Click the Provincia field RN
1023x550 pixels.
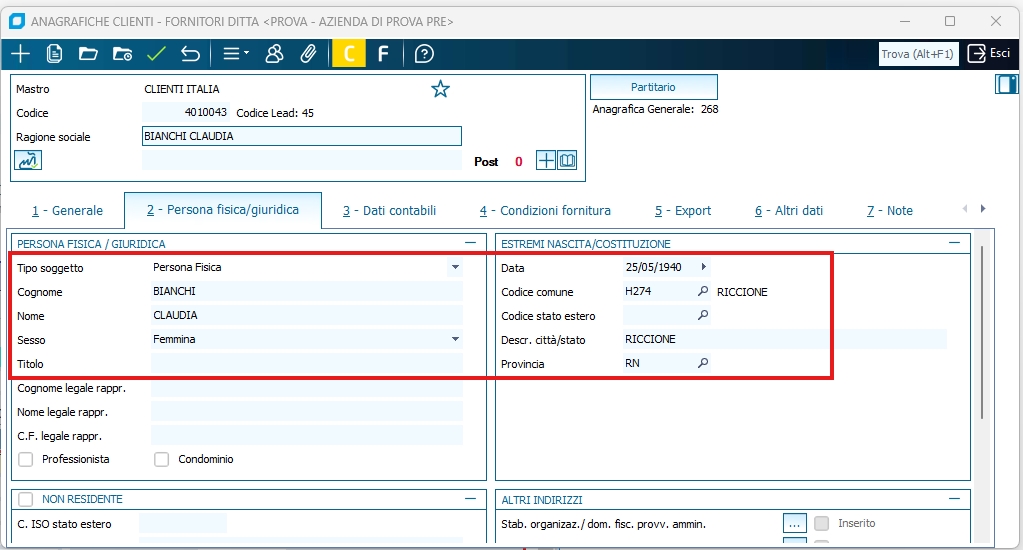pyautogui.click(x=659, y=363)
